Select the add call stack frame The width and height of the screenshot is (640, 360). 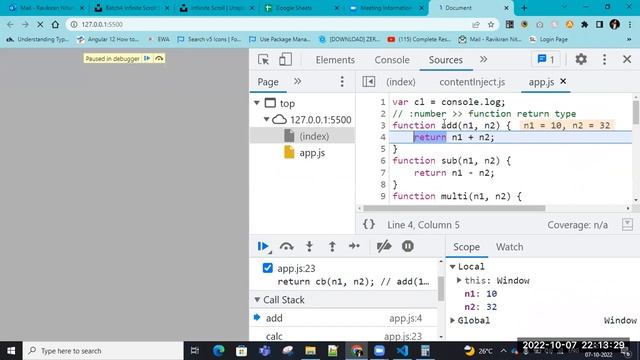pyautogui.click(x=344, y=318)
